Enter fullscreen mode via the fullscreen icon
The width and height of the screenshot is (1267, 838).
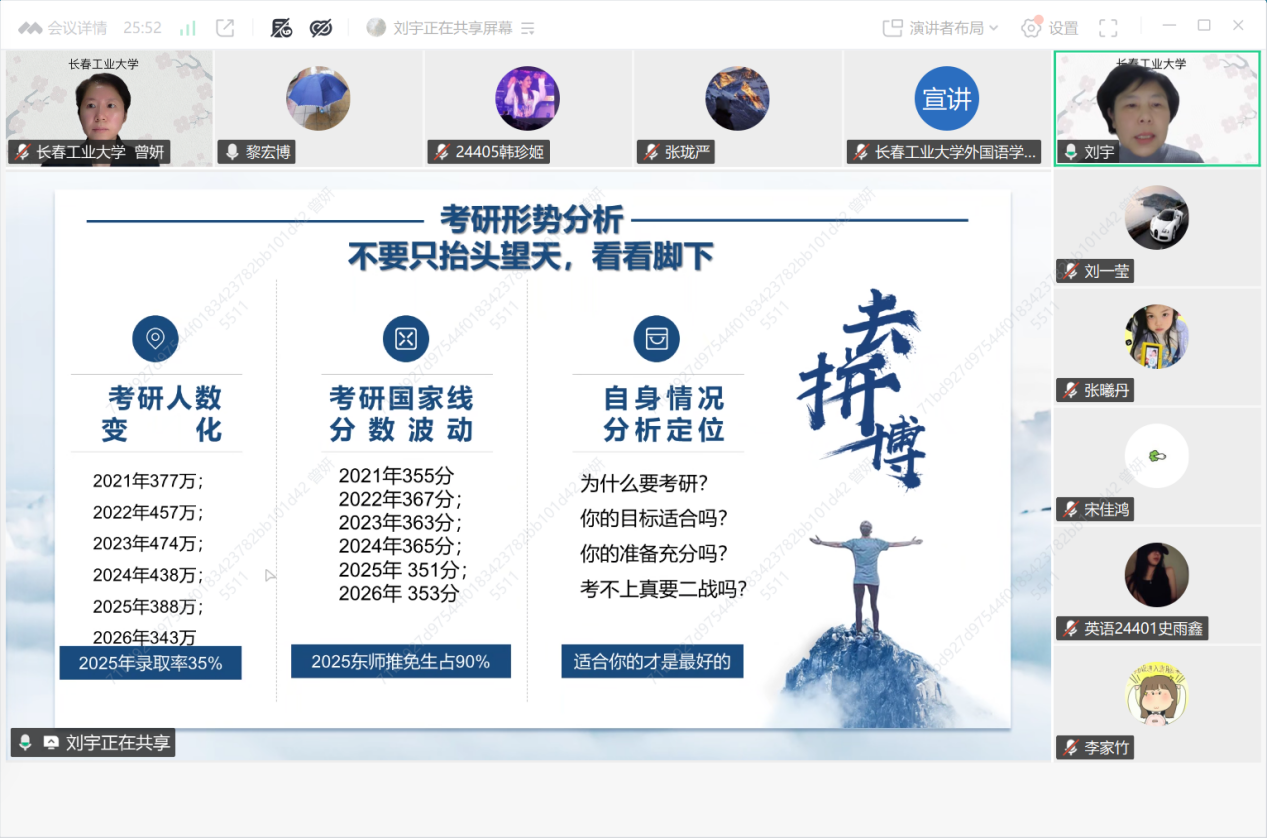(x=1108, y=28)
